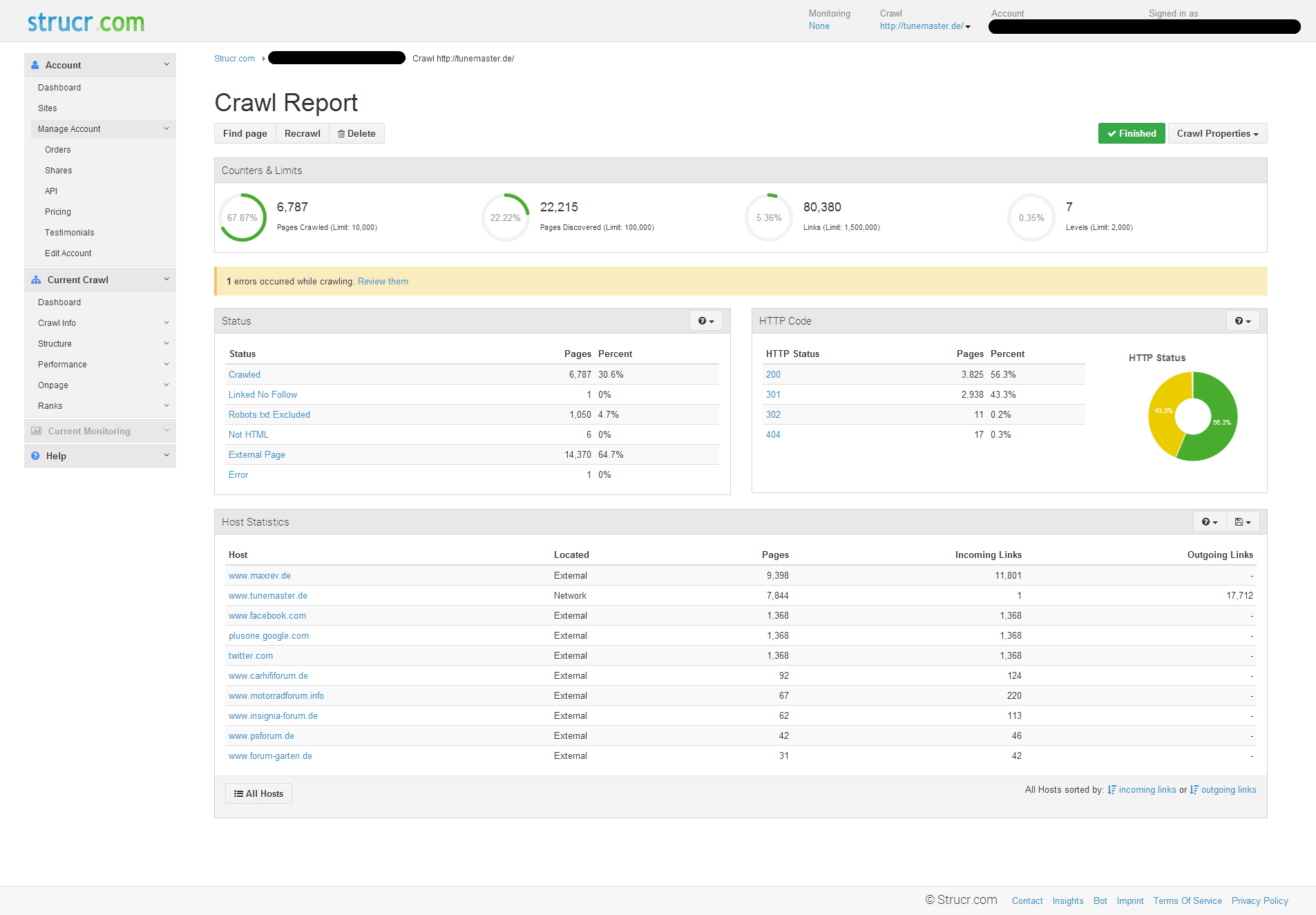Open the Host Statistics help icon
The height and width of the screenshot is (915, 1316).
(1210, 522)
